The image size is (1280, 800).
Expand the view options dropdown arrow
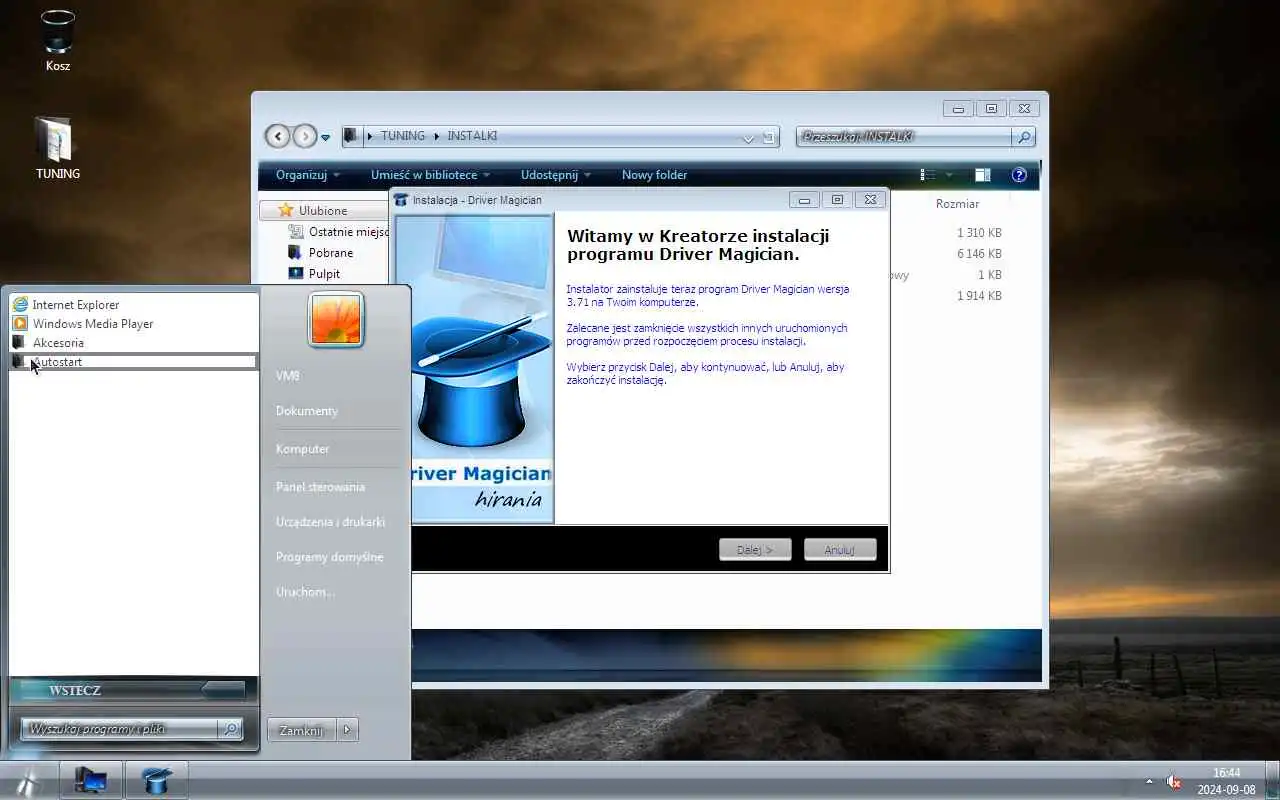click(949, 175)
